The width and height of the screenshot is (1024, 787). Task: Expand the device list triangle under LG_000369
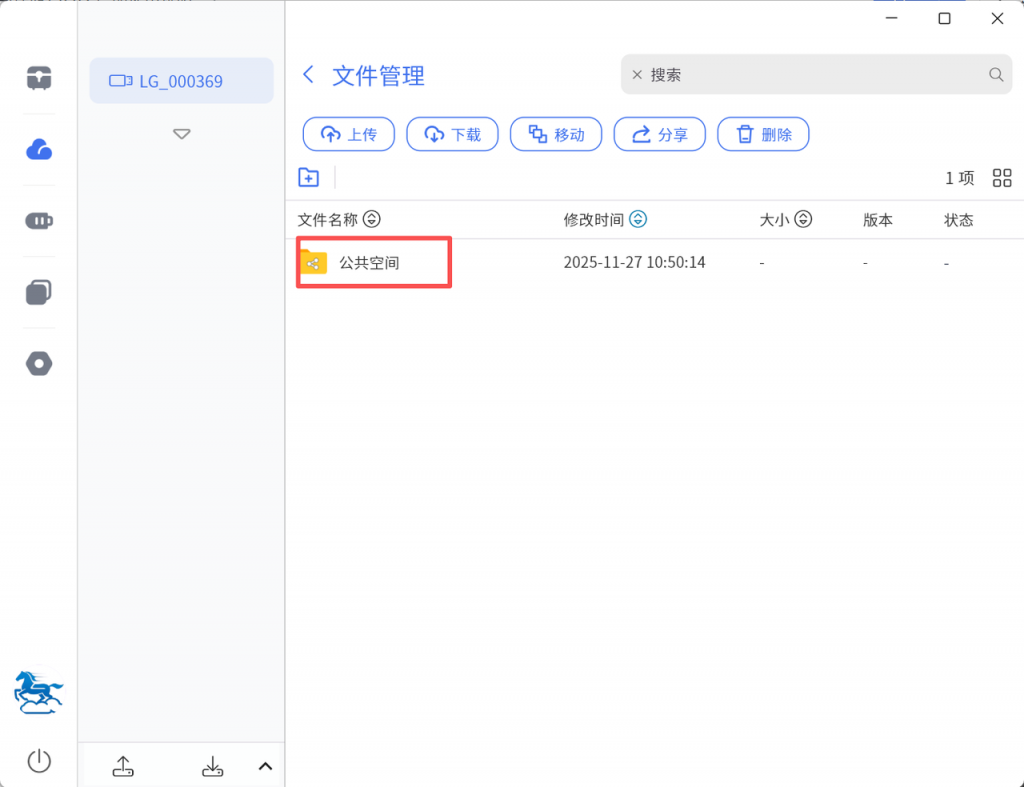click(x=181, y=133)
